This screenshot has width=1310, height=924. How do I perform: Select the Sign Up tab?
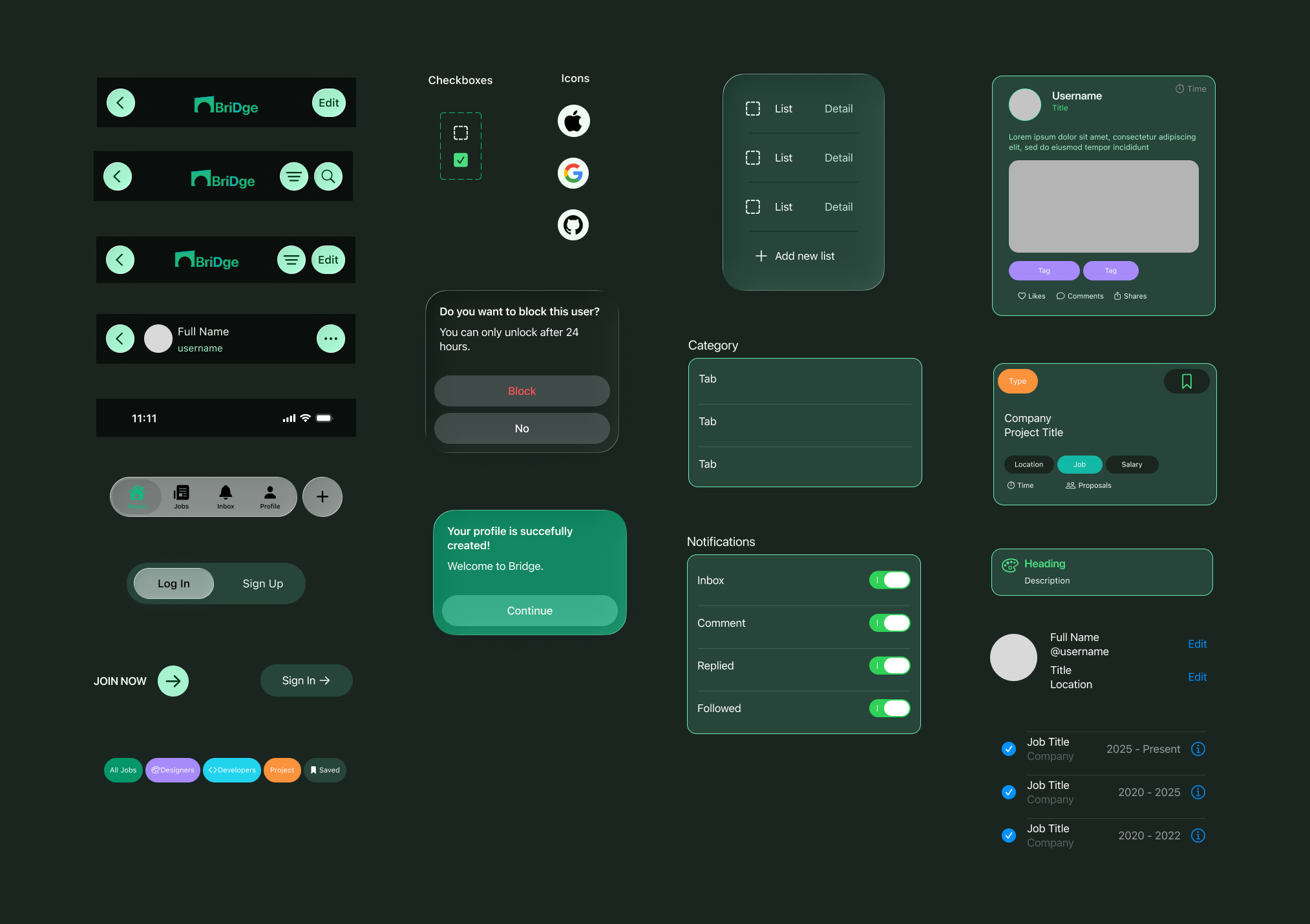click(x=262, y=583)
